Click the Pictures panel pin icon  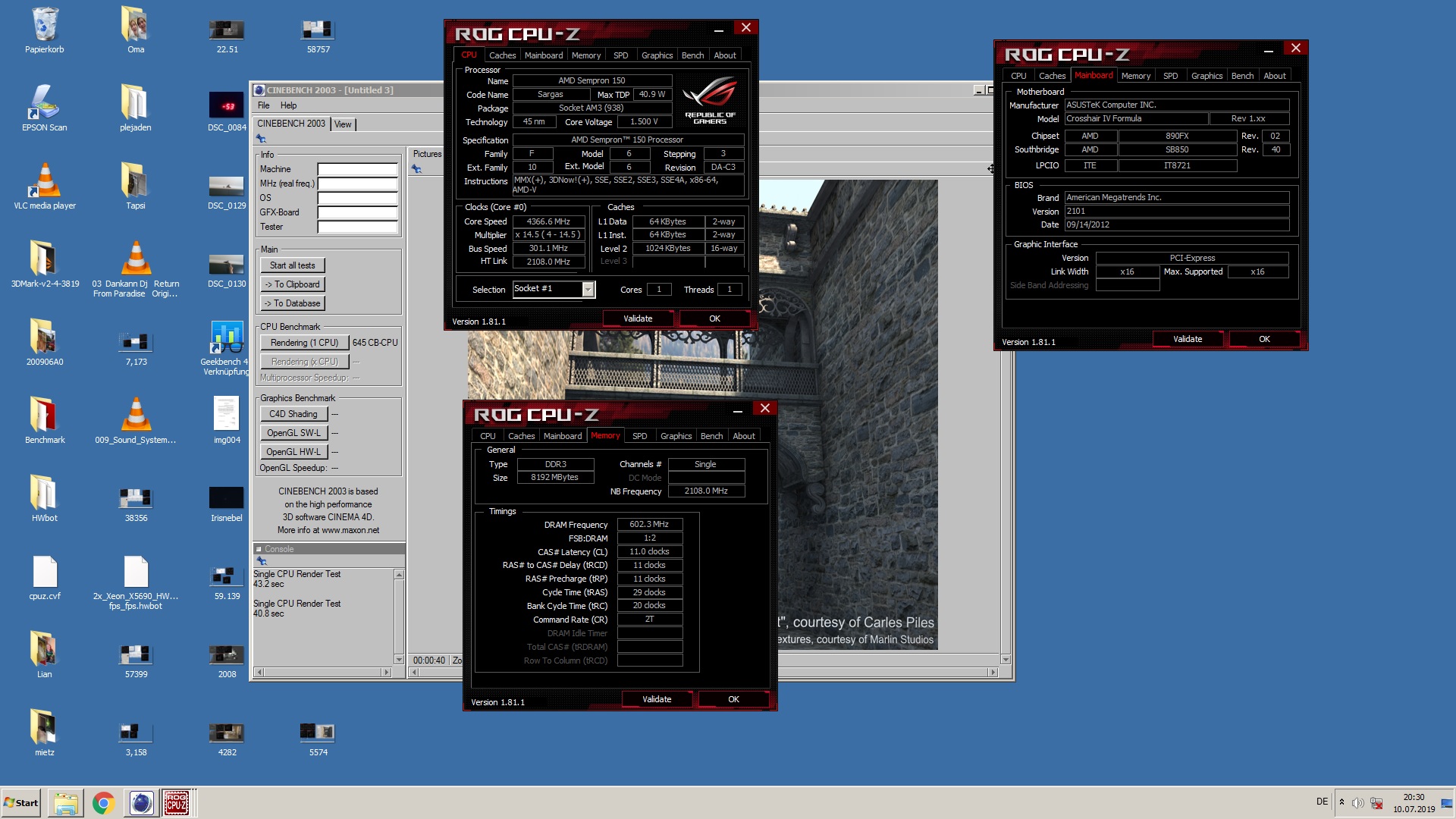click(416, 170)
